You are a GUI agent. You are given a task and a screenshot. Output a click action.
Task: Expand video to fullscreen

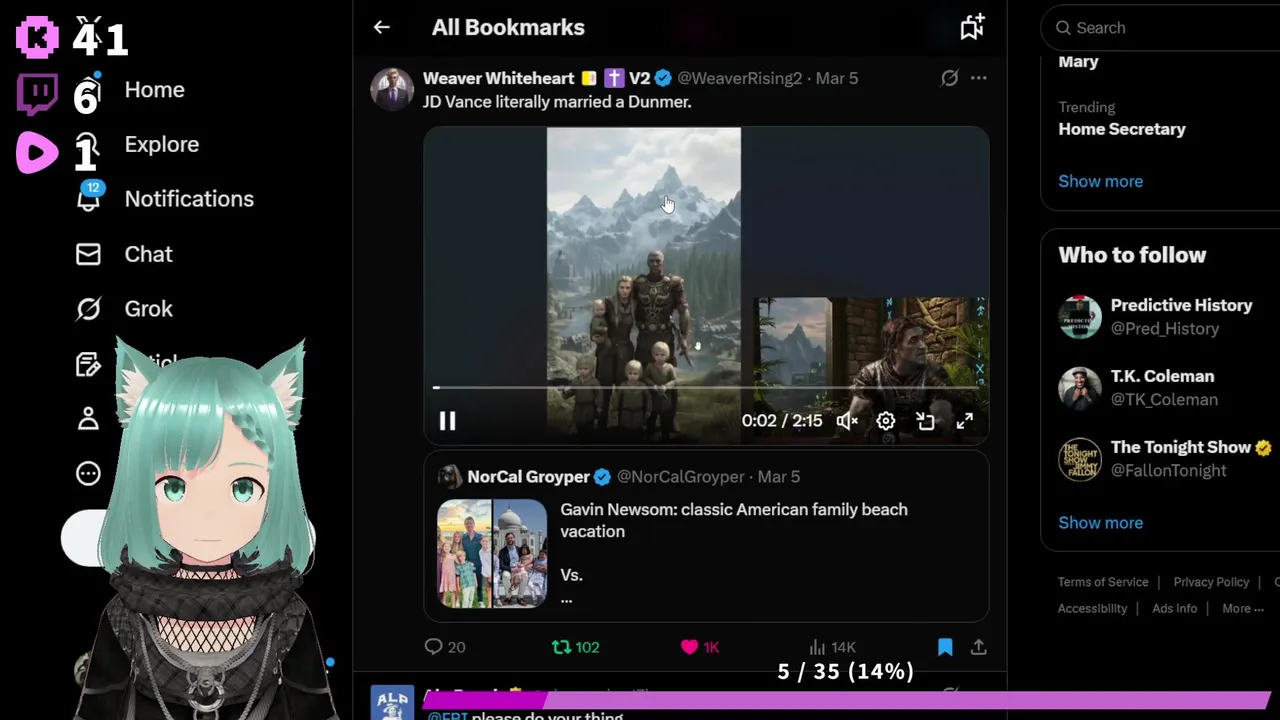click(964, 421)
